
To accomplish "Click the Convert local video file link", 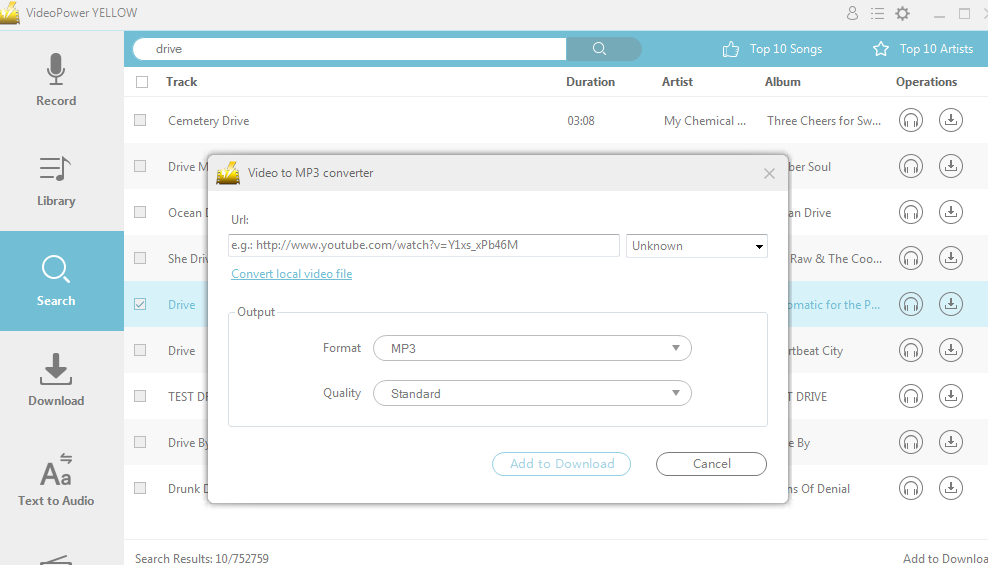I will (x=291, y=274).
